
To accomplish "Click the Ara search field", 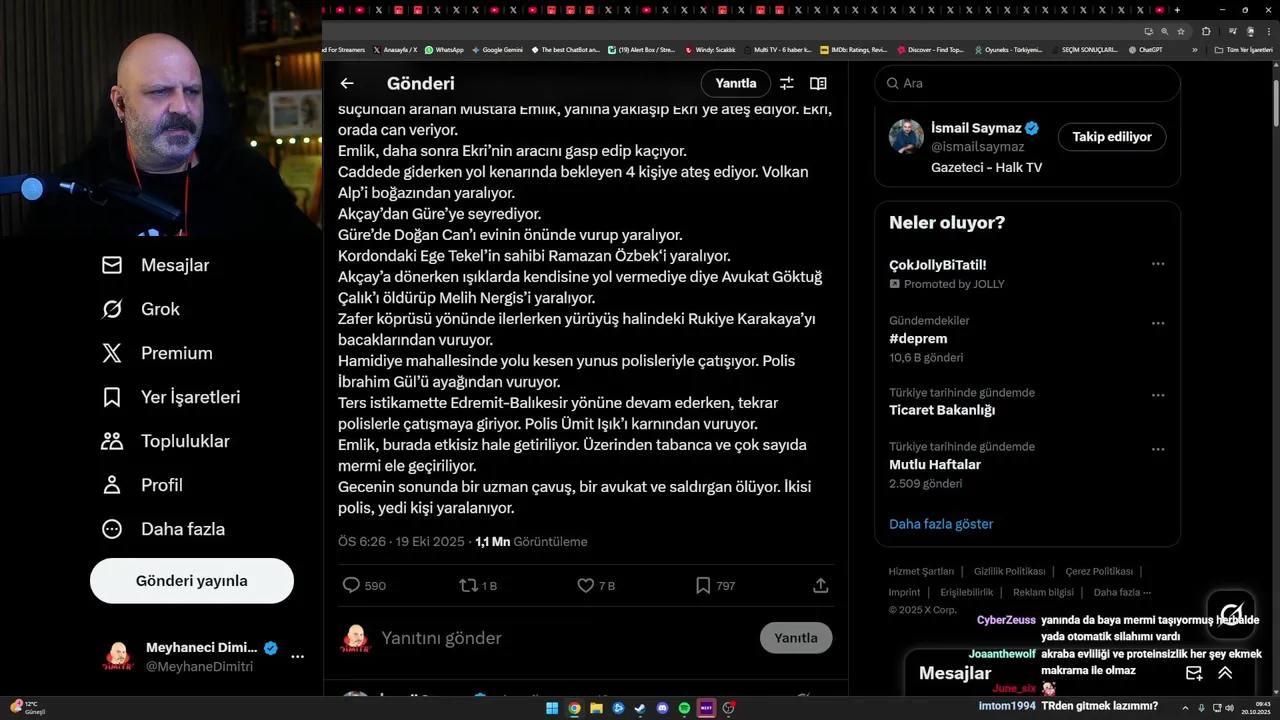I will coord(1027,83).
